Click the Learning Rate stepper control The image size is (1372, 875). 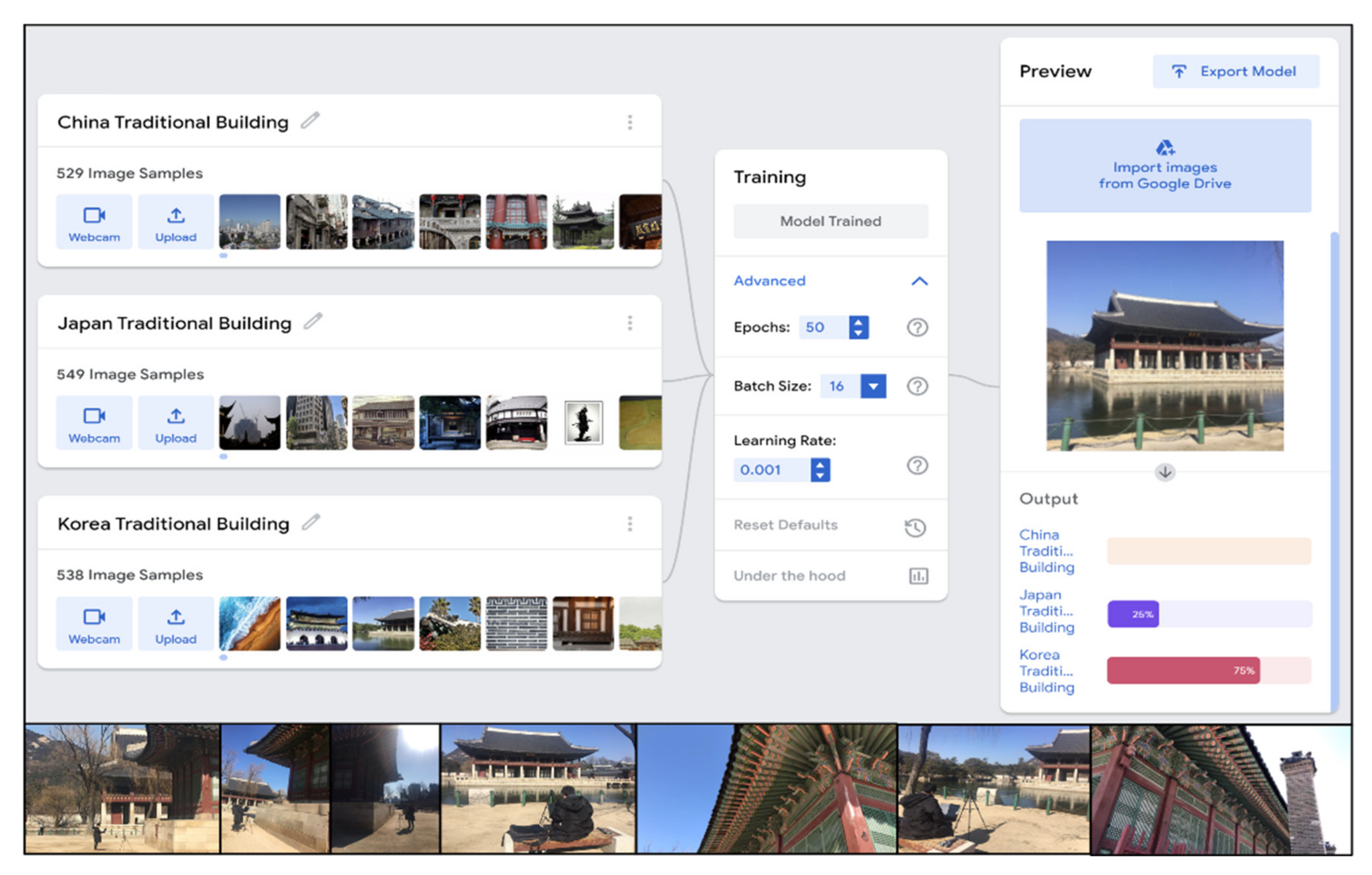pyautogui.click(x=820, y=470)
